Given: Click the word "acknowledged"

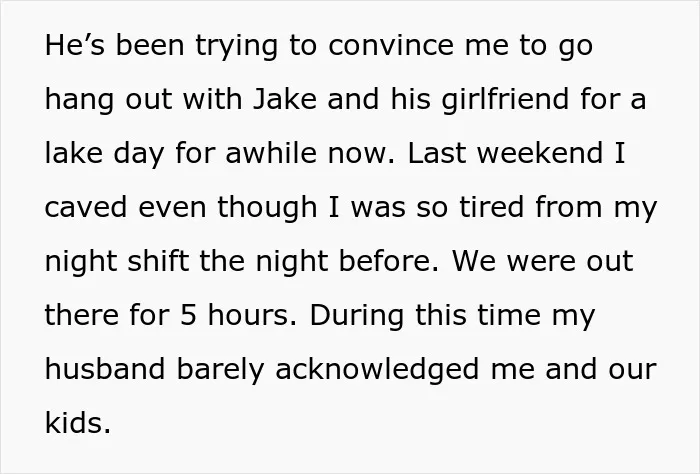Looking at the screenshot, I should pos(378,370).
